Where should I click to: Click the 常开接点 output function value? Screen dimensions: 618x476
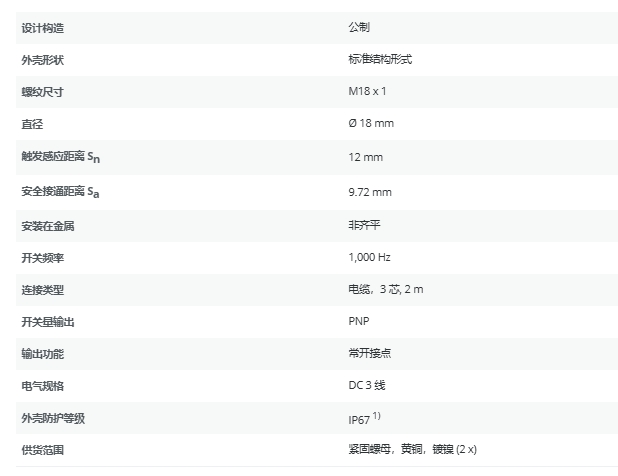(370, 353)
